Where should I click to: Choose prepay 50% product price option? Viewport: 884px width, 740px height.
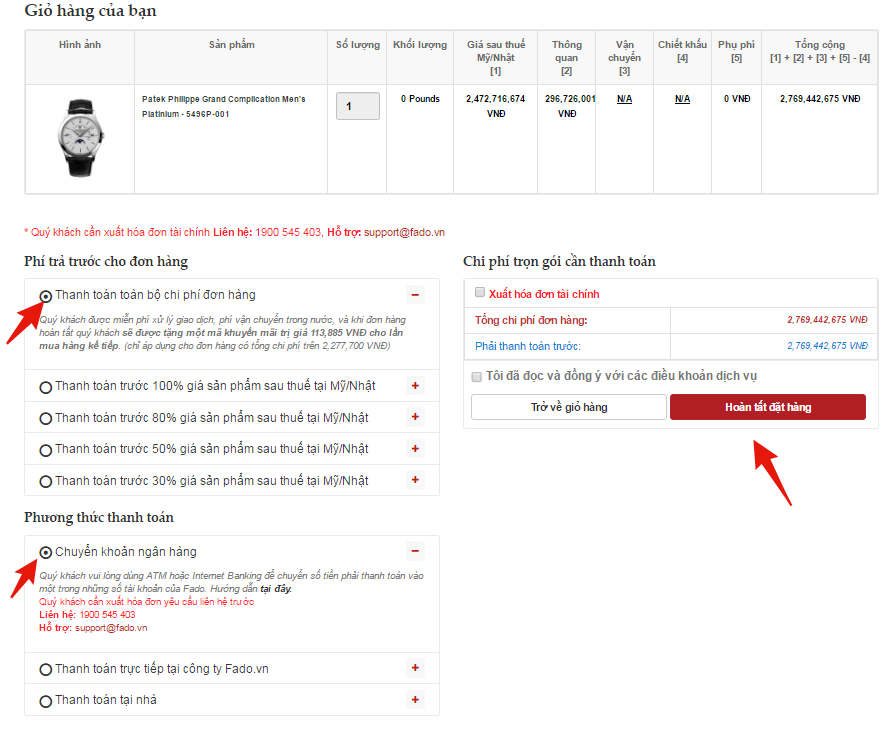(x=46, y=450)
